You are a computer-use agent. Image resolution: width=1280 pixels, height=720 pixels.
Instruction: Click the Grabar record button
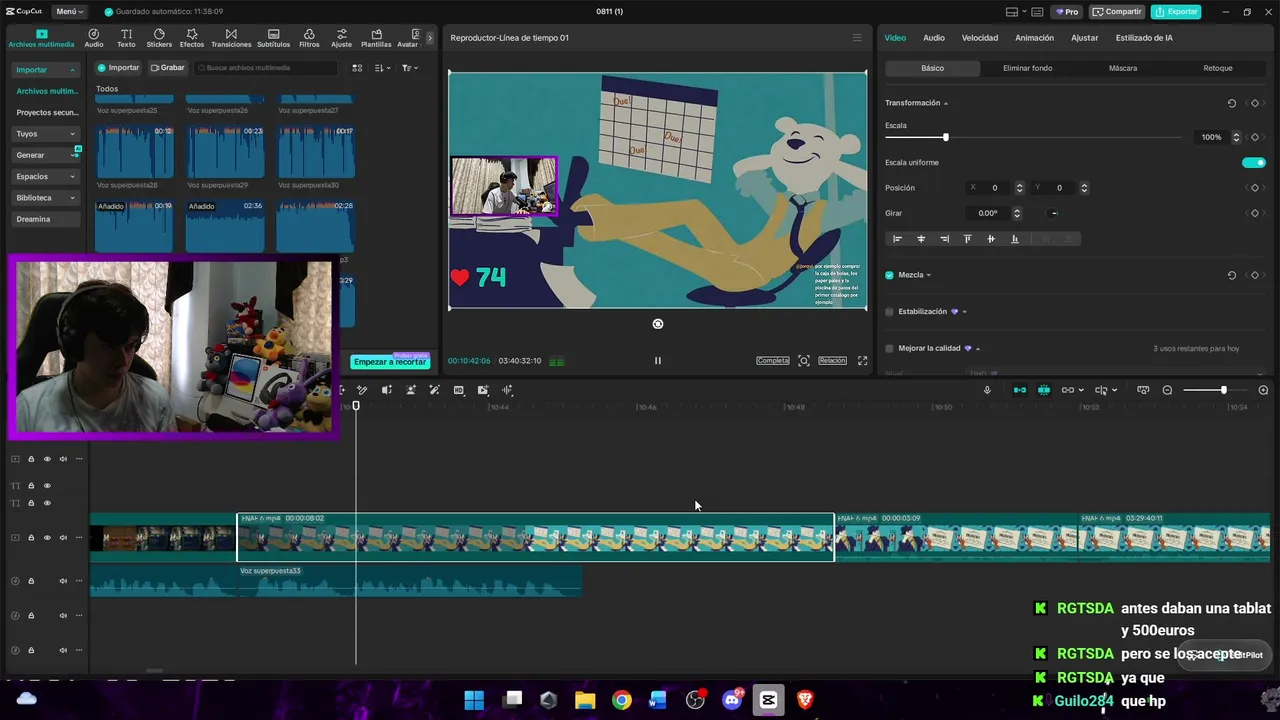[x=167, y=68]
